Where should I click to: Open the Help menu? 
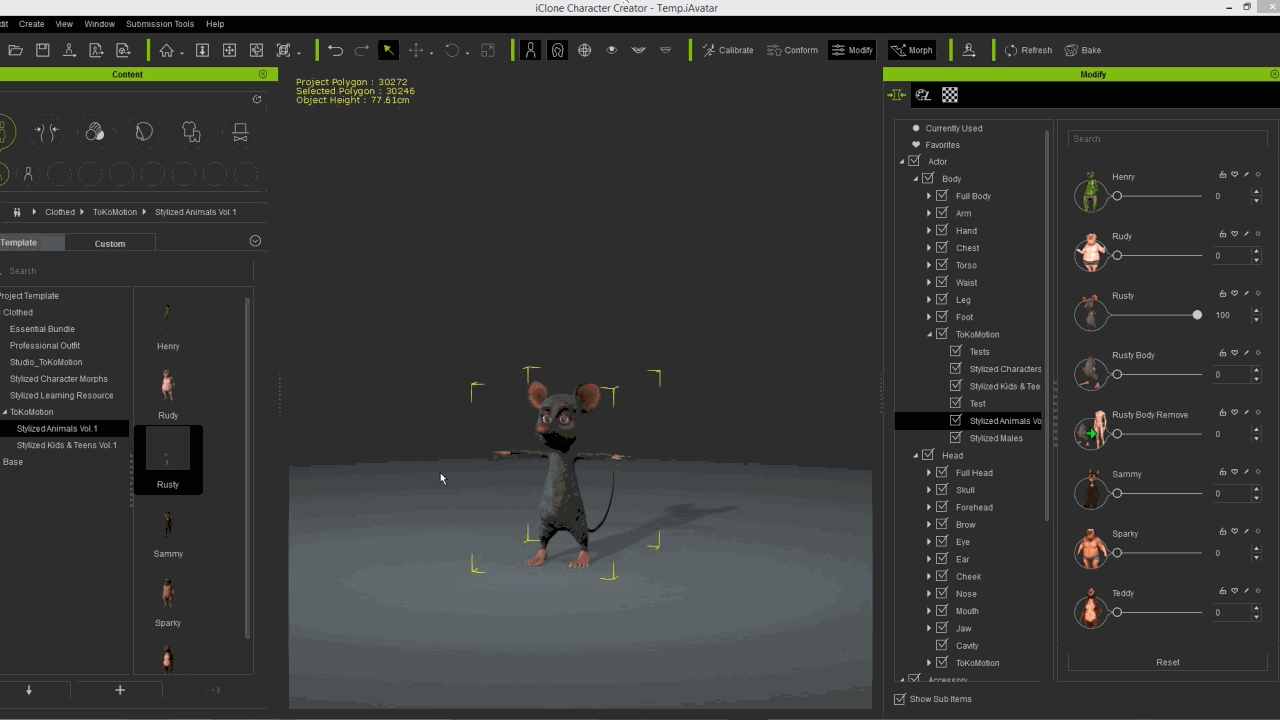click(215, 24)
